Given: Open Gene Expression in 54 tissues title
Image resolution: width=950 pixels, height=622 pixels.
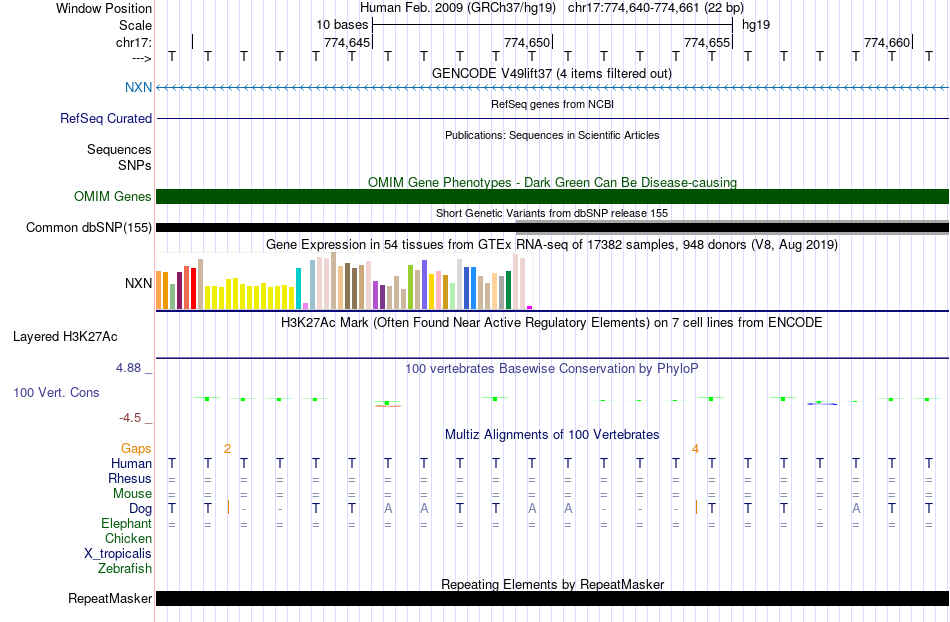Looking at the screenshot, I should [x=552, y=244].
